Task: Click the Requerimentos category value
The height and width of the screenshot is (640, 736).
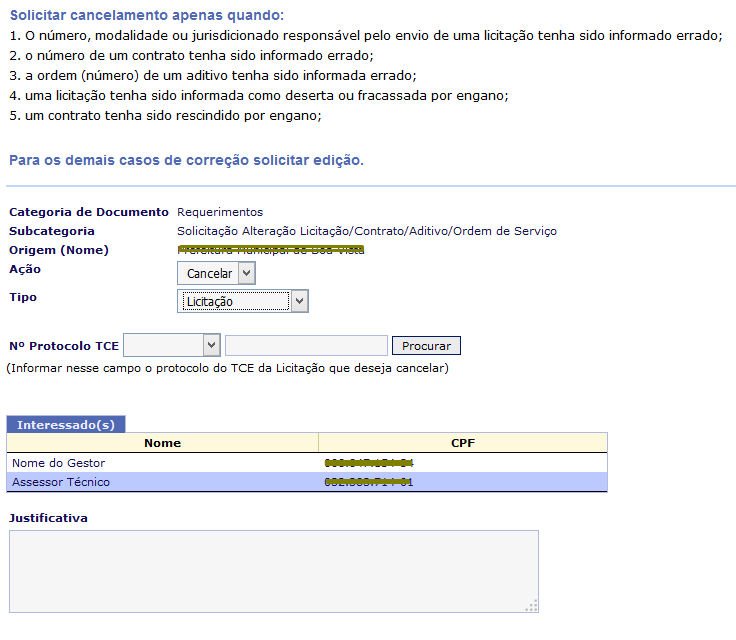Action: pos(220,212)
